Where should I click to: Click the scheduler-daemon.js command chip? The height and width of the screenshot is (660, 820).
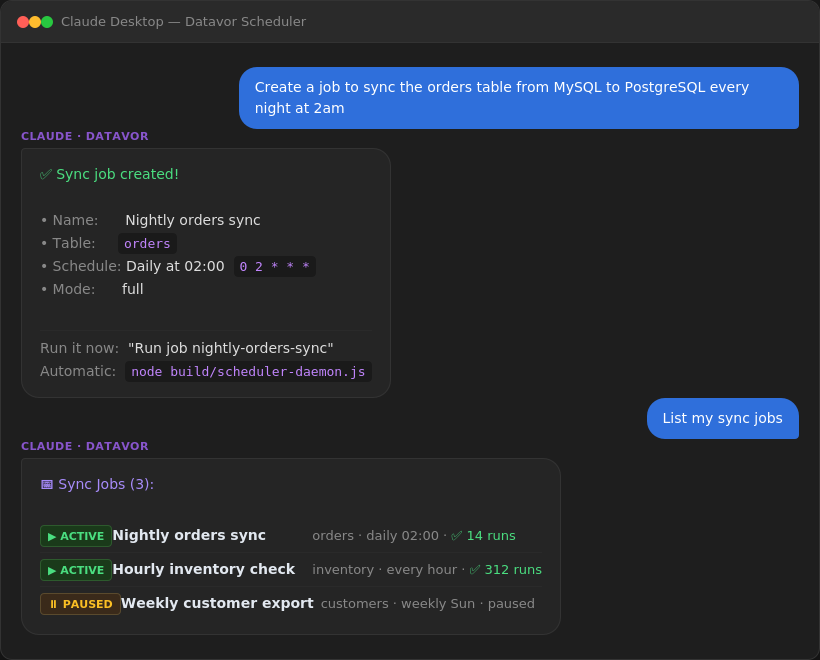[x=248, y=371]
